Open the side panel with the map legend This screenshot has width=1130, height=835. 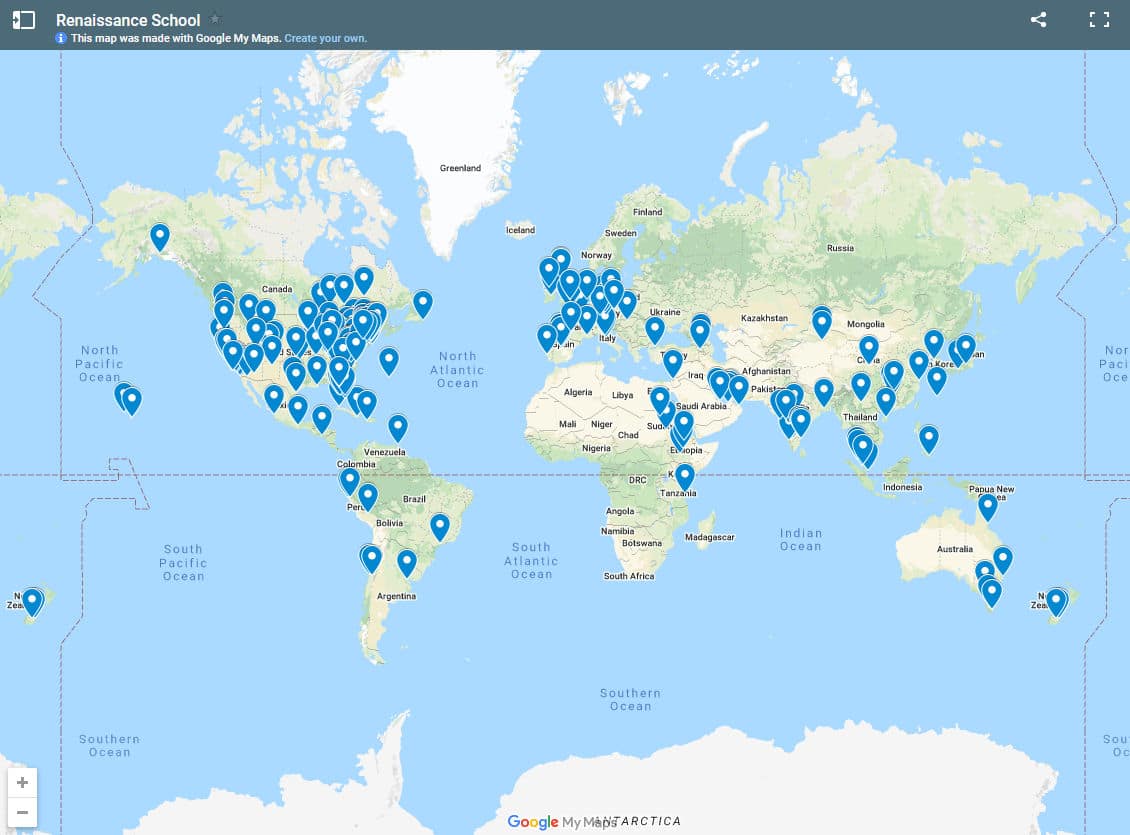22,19
